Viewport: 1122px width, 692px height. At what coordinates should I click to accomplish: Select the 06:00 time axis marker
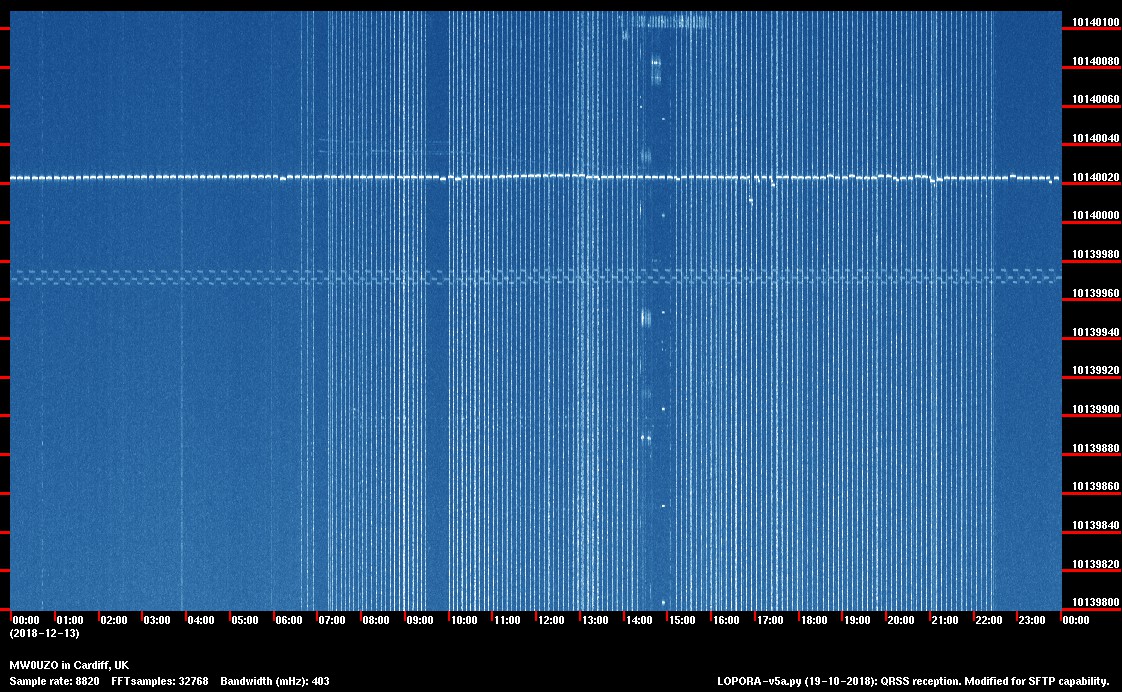[288, 620]
